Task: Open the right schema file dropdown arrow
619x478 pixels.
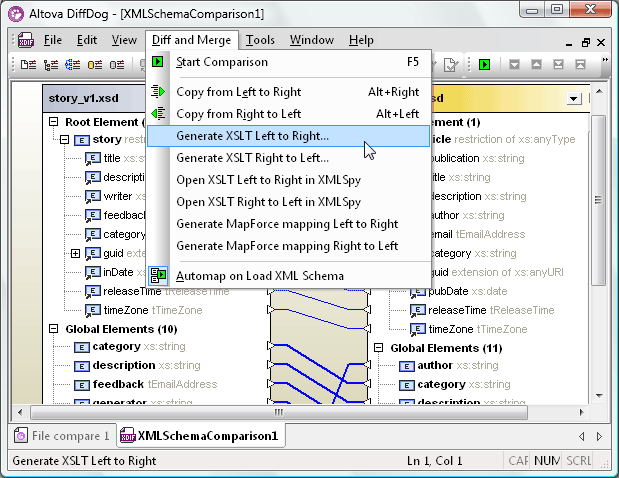Action: pos(574,98)
